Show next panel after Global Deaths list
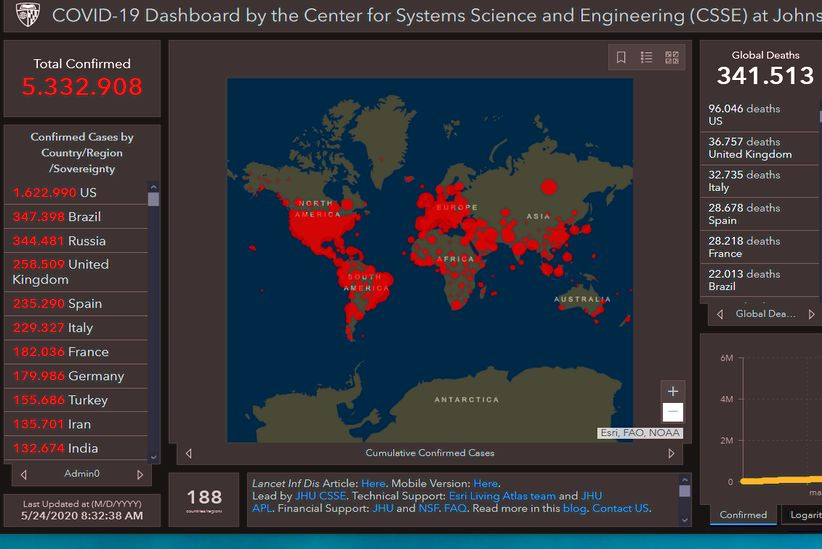The width and height of the screenshot is (822, 549). point(812,314)
